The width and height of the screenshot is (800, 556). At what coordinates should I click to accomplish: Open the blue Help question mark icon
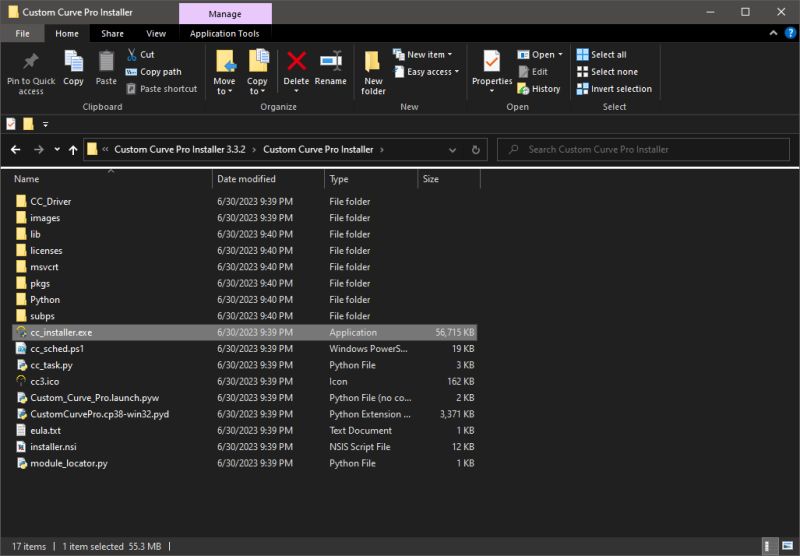pos(790,33)
